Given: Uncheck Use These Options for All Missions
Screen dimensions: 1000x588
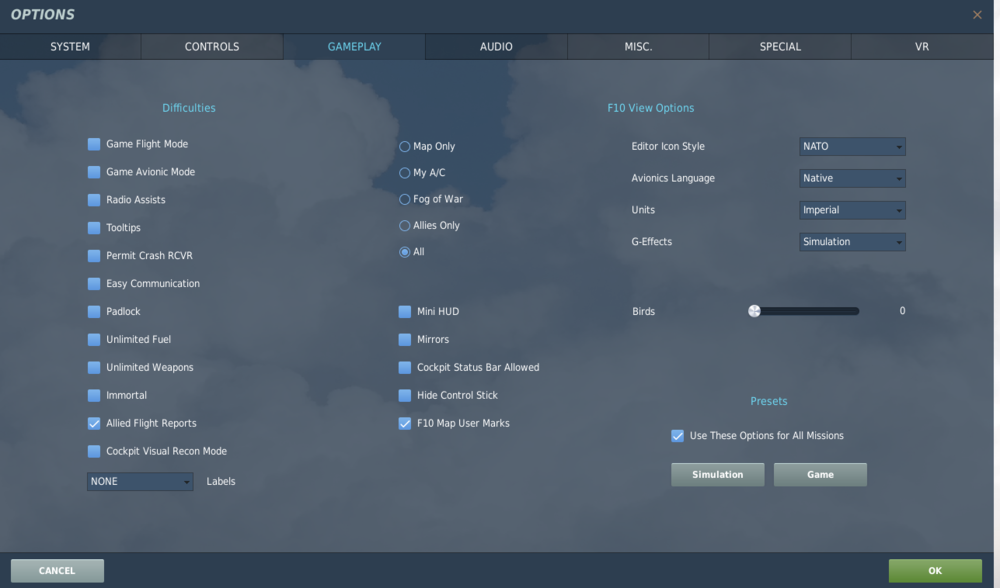Looking at the screenshot, I should tap(677, 436).
